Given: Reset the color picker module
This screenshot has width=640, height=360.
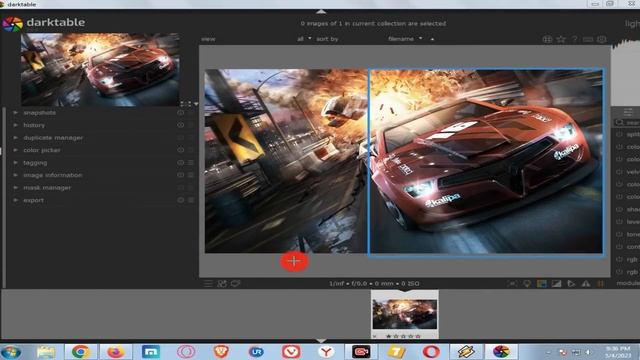Looking at the screenshot, I should click(181, 150).
